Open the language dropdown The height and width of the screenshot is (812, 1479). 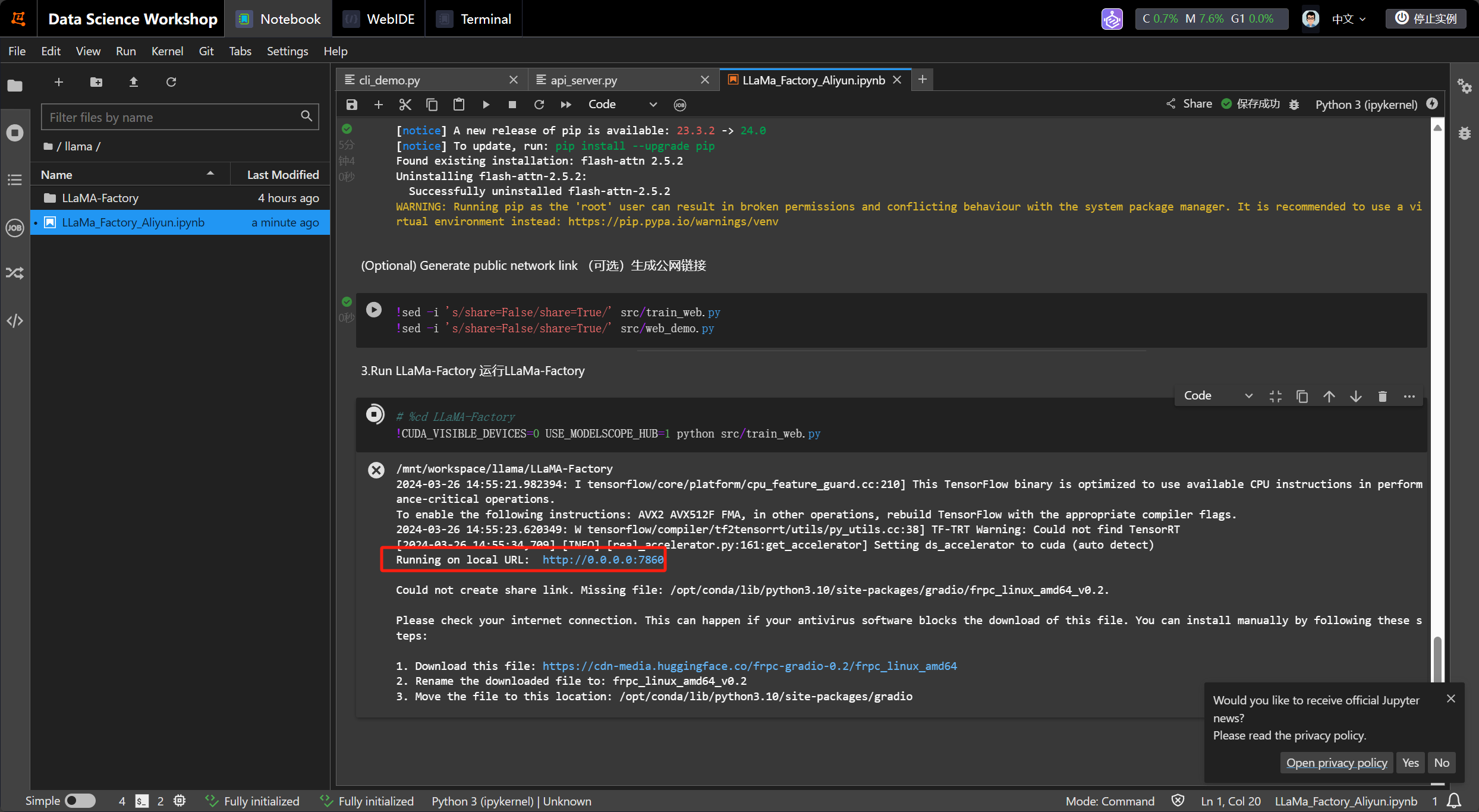pyautogui.click(x=1349, y=19)
